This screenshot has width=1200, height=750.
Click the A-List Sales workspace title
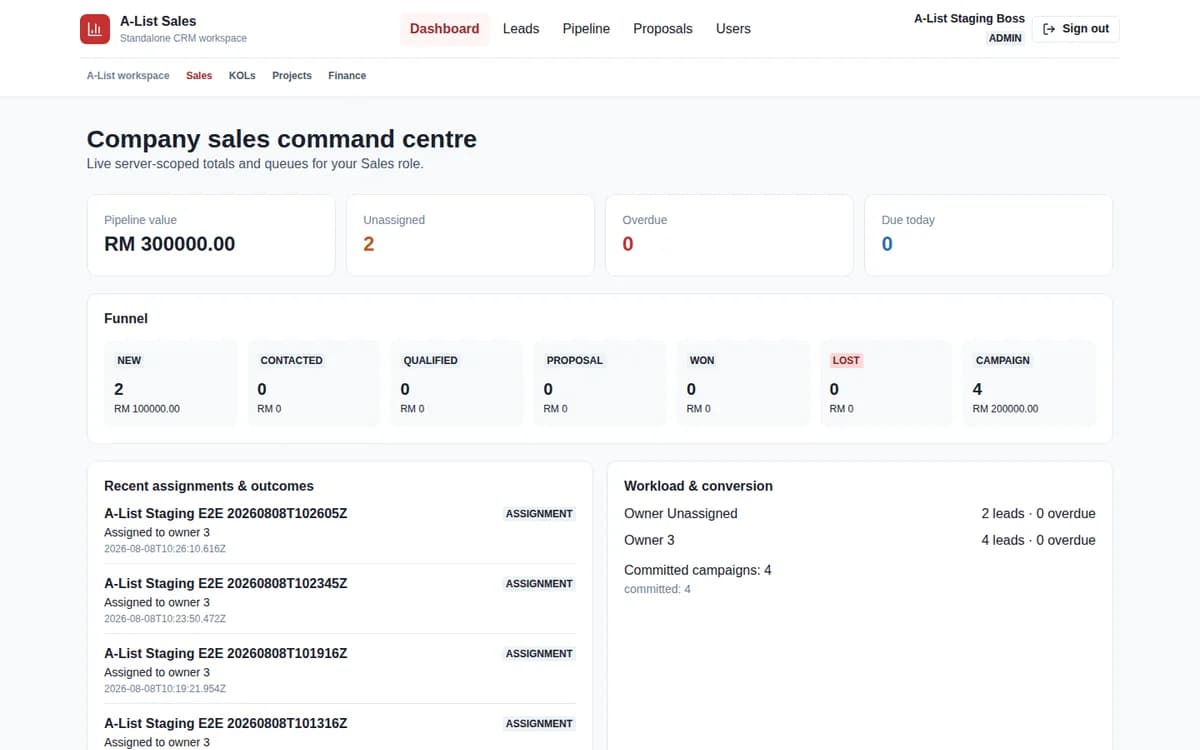[158, 21]
